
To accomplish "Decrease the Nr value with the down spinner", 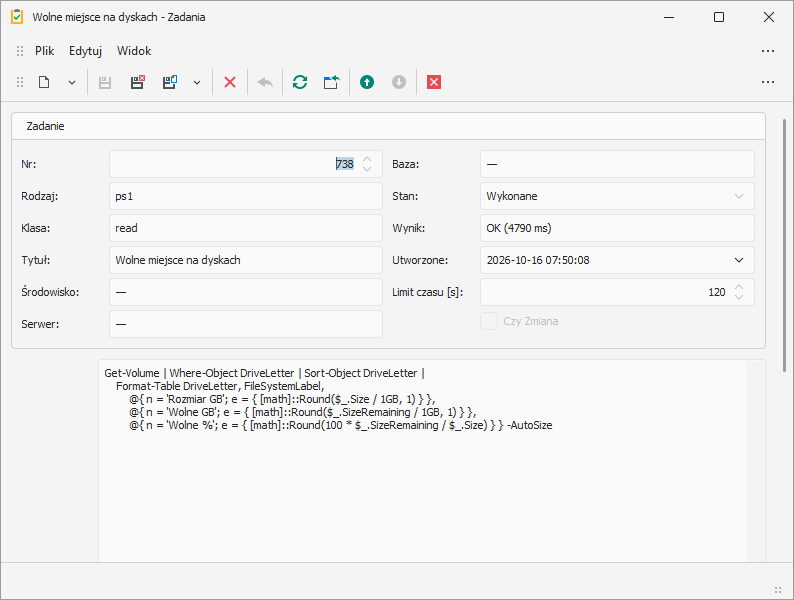I will (367, 169).
